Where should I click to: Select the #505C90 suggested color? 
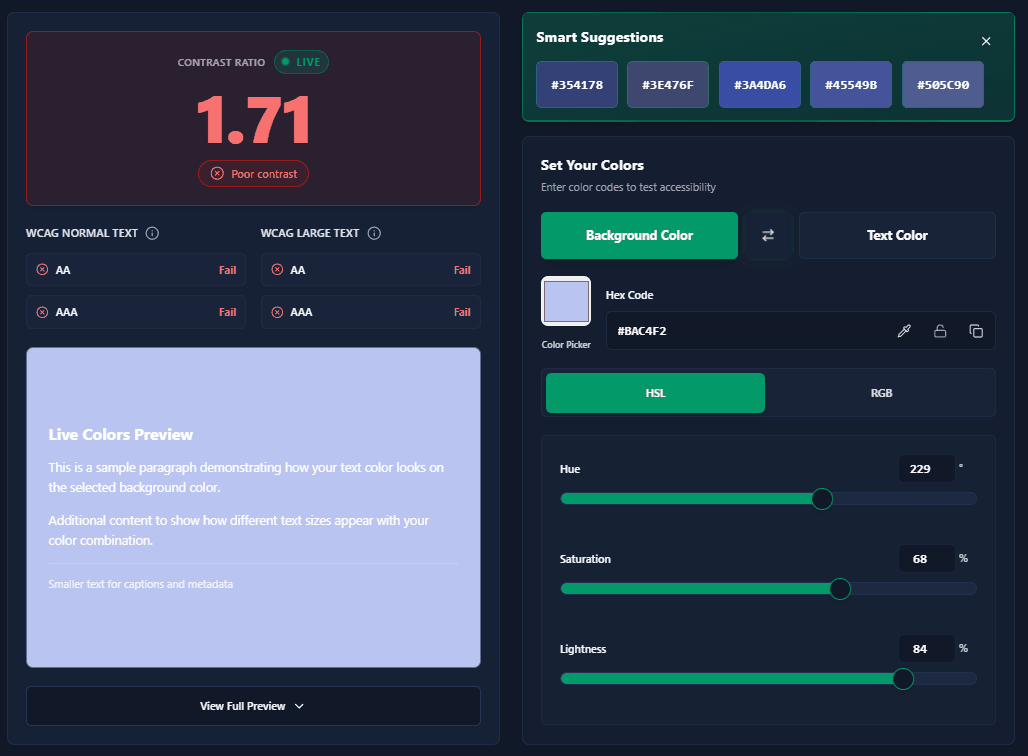(x=942, y=84)
